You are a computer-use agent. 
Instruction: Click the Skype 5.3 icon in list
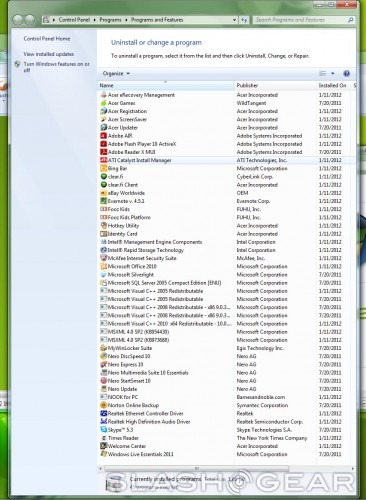104,430
